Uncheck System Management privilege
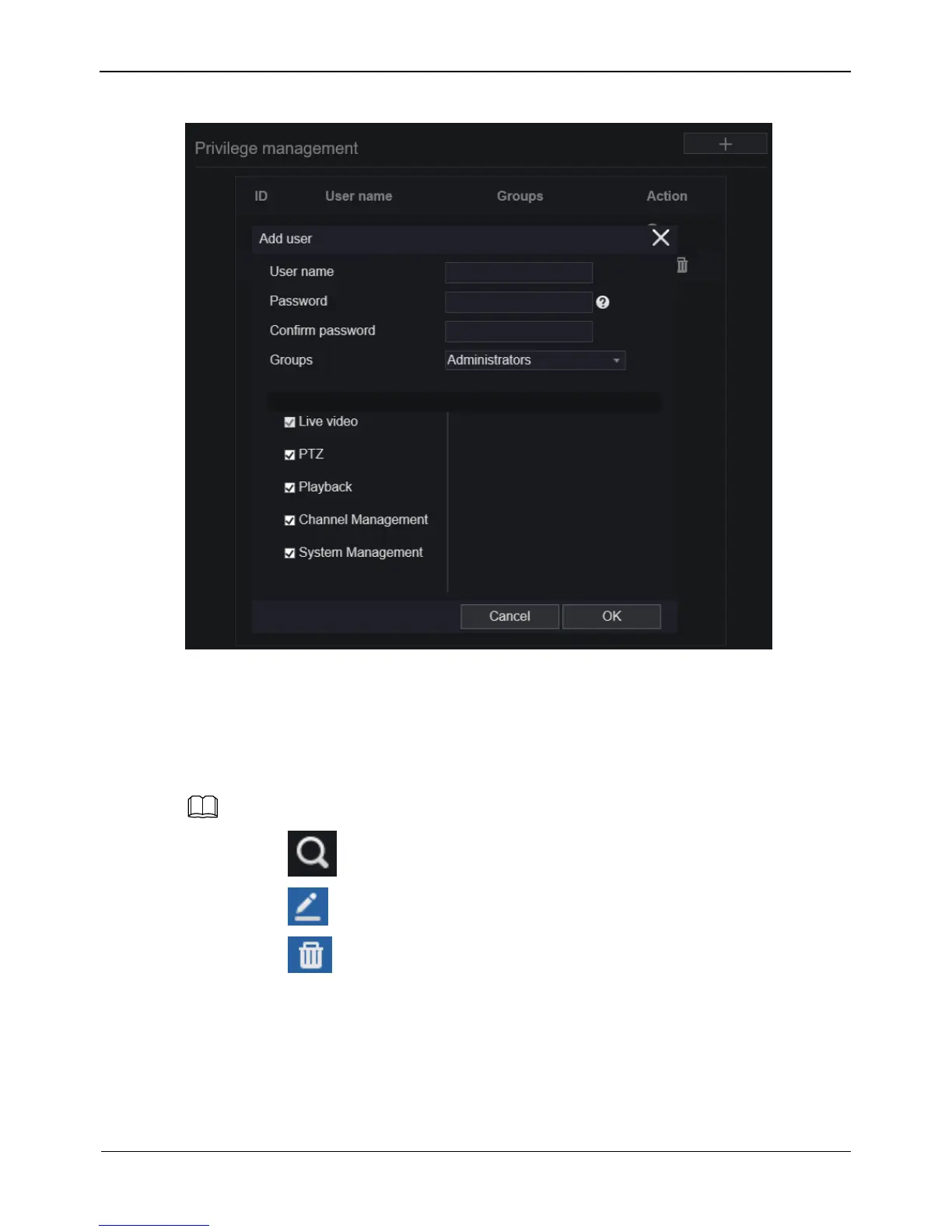 click(289, 553)
